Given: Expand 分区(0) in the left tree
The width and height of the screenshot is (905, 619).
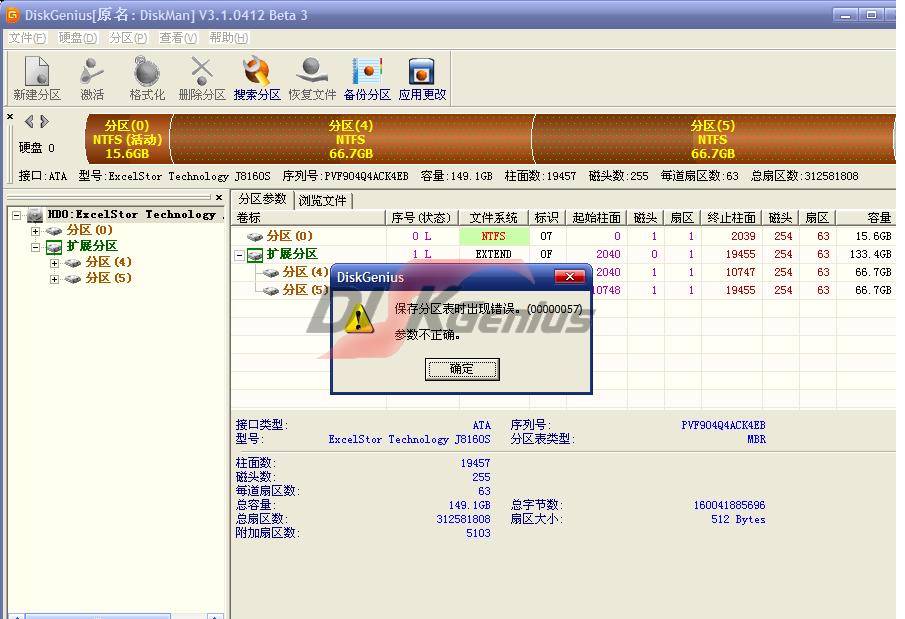Looking at the screenshot, I should [35, 232].
